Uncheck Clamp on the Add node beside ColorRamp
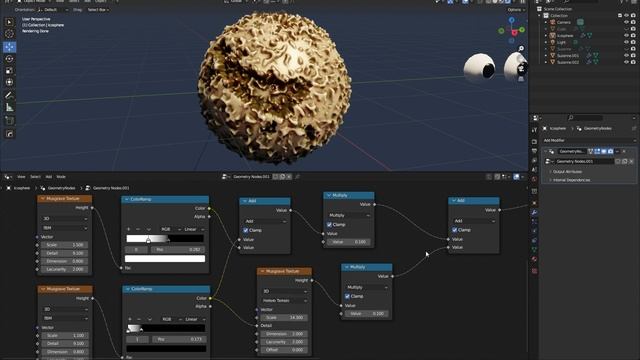Screen dimensions: 640x360 point(246,230)
